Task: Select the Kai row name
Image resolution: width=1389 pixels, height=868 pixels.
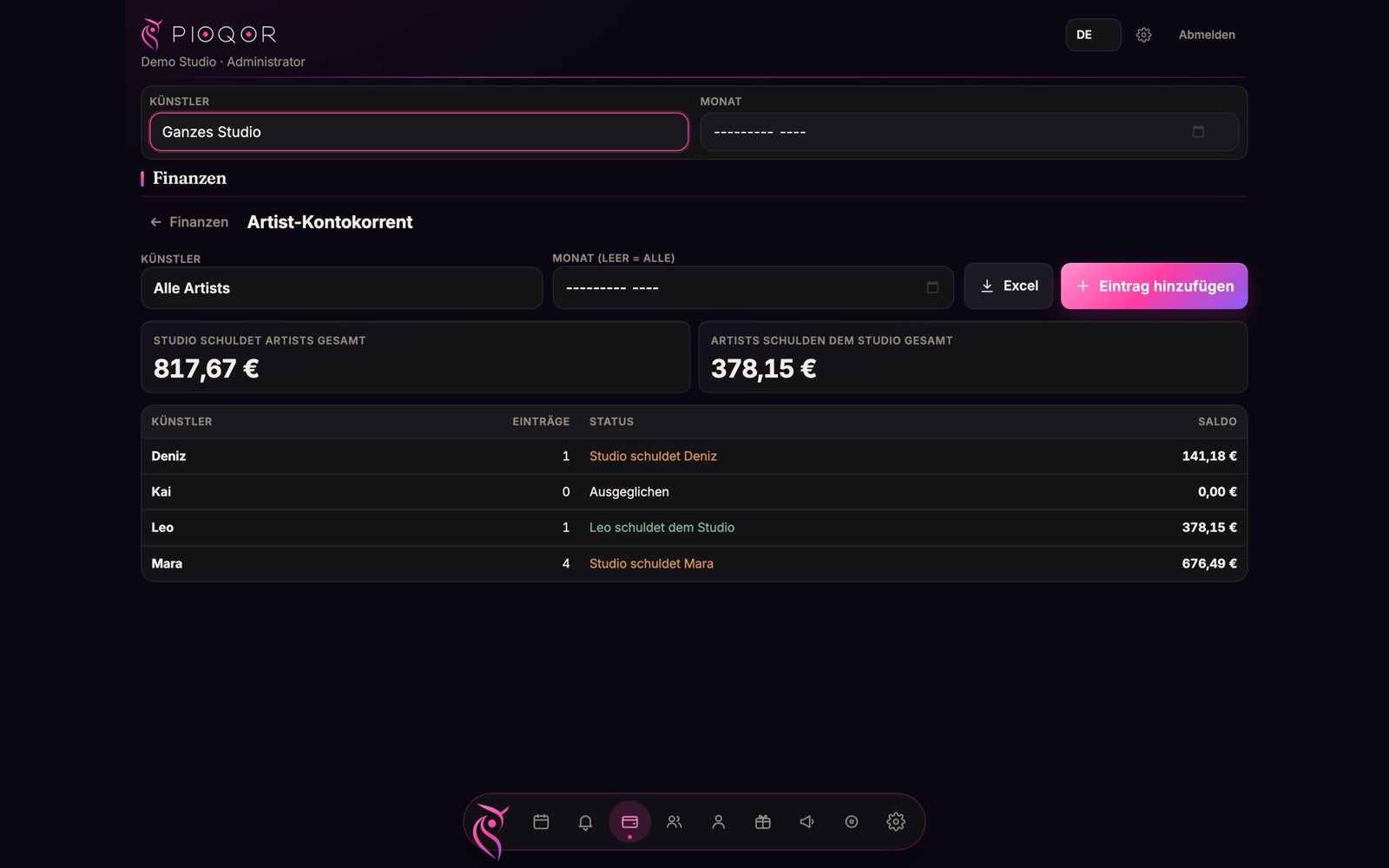Action: tap(161, 491)
